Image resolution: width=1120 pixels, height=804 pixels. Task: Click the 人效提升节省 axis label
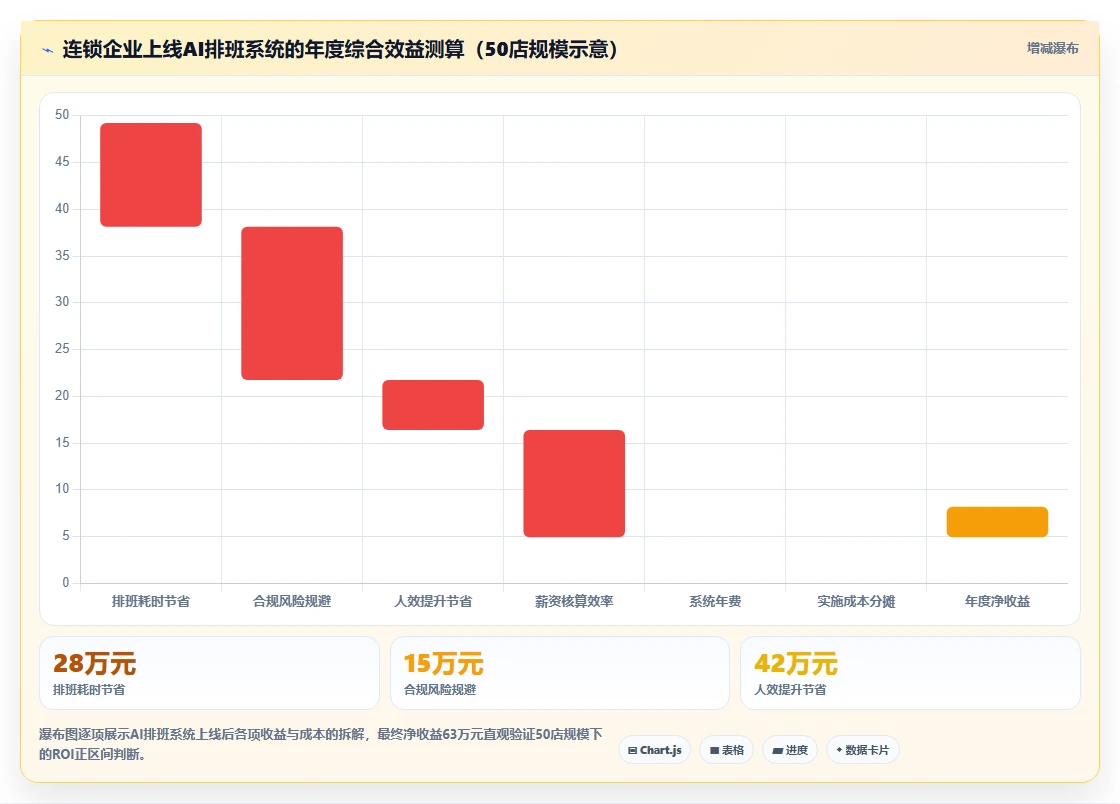[433, 601]
